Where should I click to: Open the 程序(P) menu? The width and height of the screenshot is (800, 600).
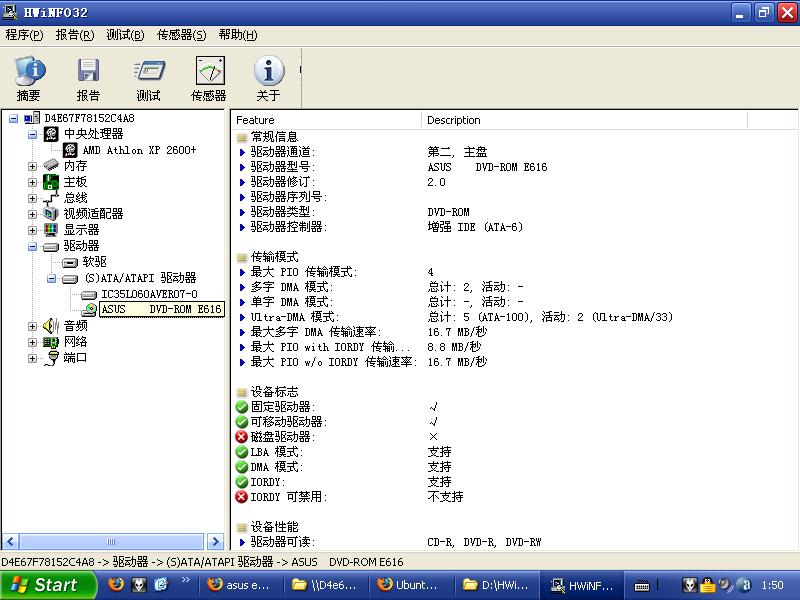[24, 35]
